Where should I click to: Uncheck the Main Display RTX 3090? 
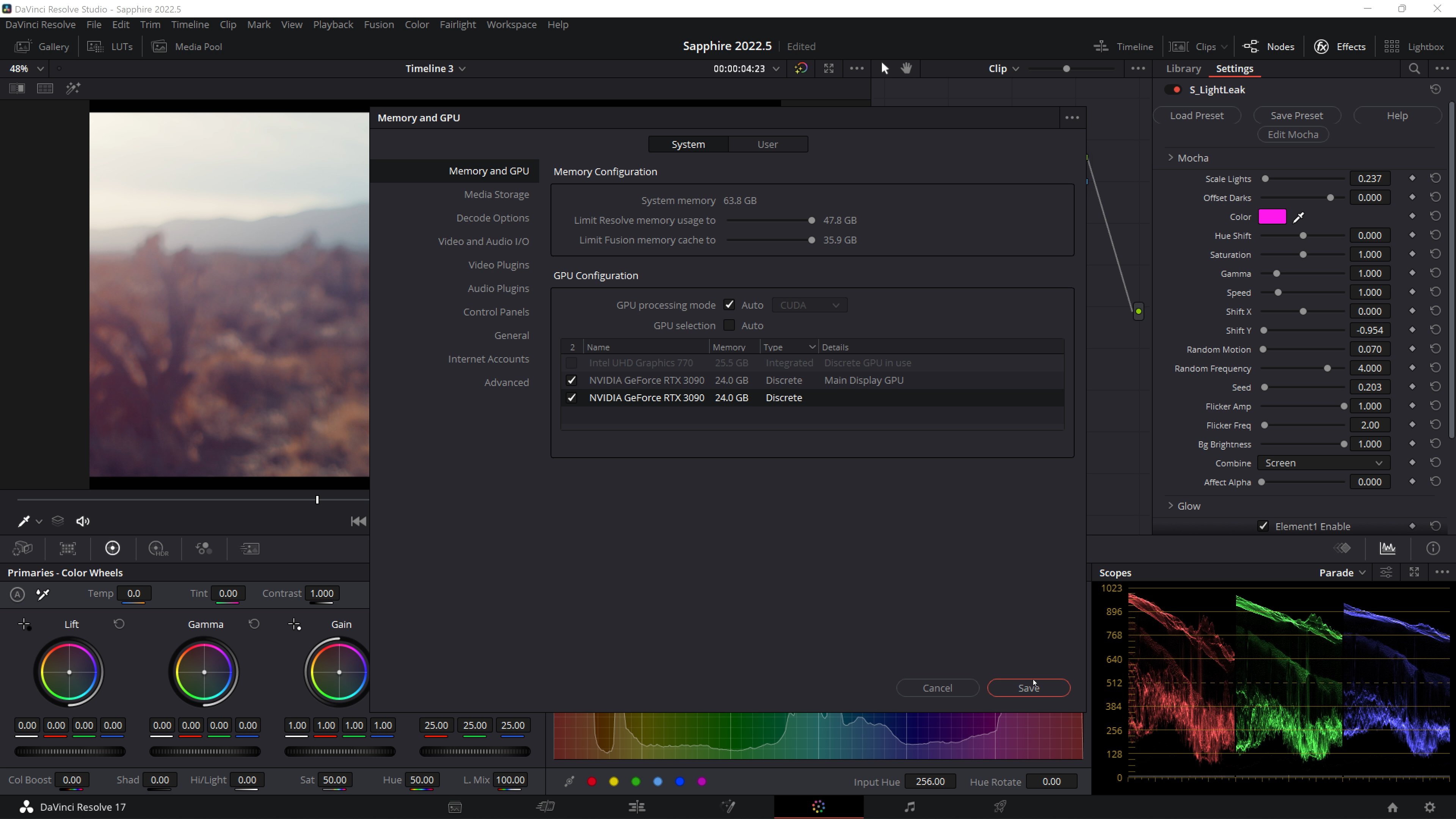(571, 380)
